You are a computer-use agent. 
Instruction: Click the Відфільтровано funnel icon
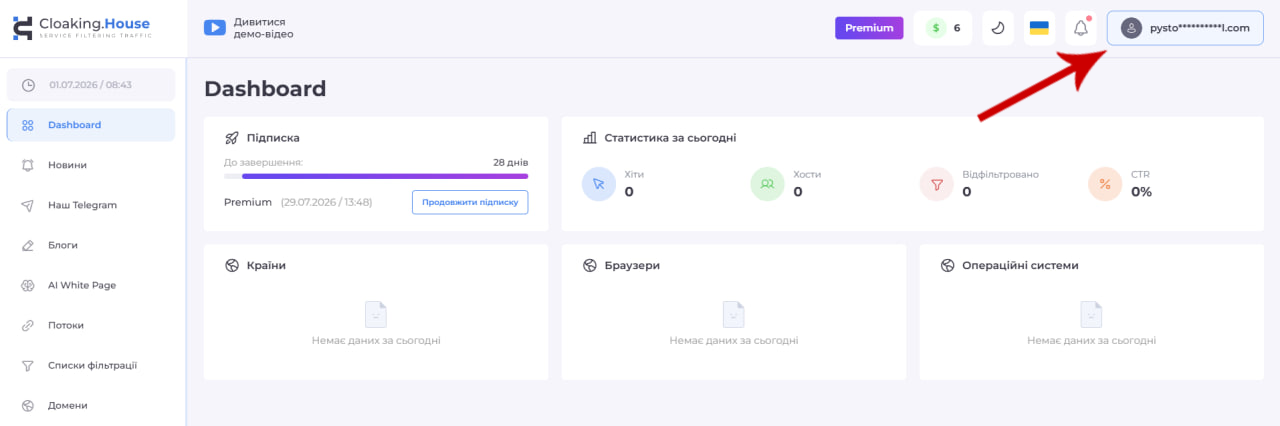(x=937, y=184)
